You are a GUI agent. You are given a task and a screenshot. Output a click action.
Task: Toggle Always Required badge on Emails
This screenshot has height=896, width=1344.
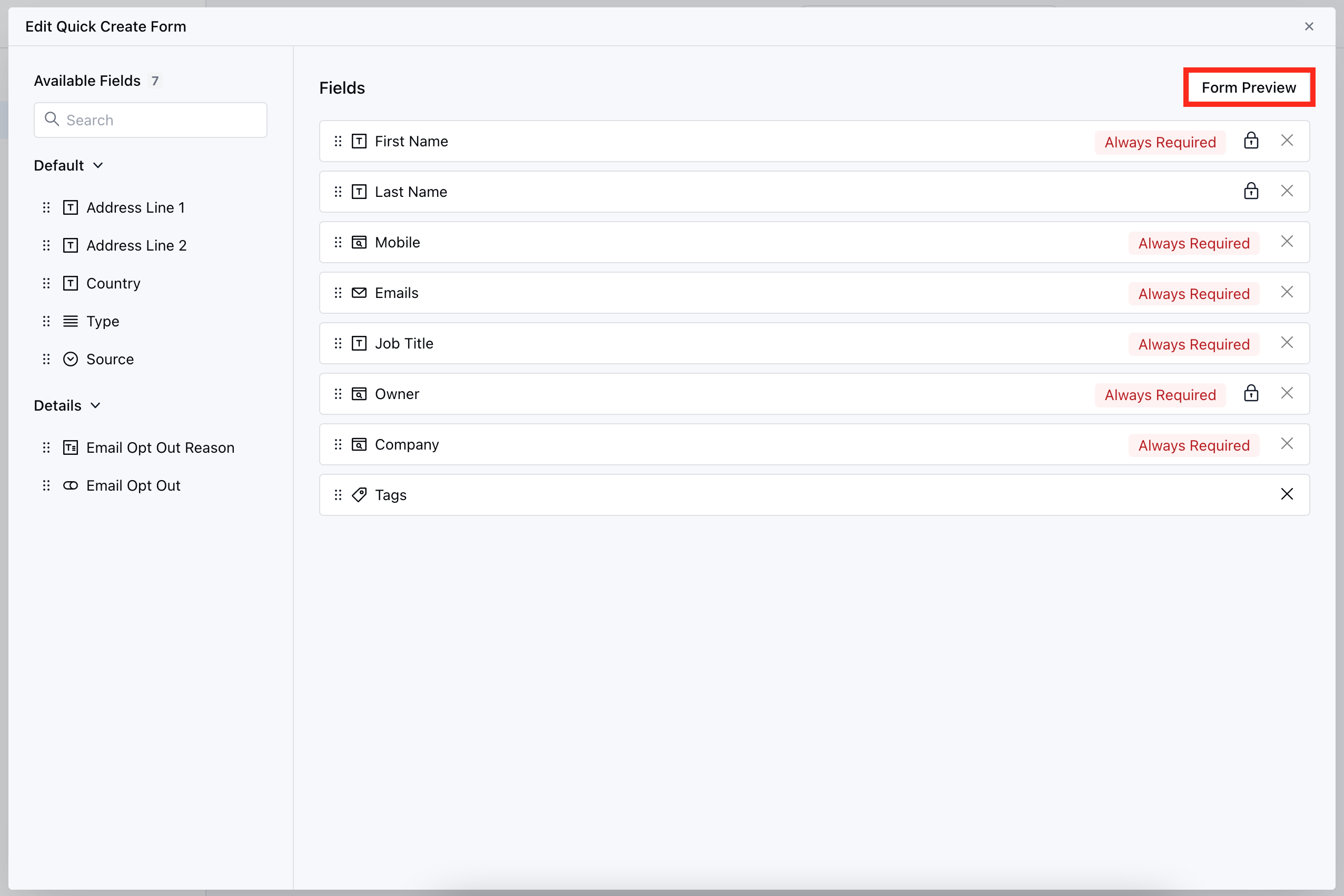1193,294
